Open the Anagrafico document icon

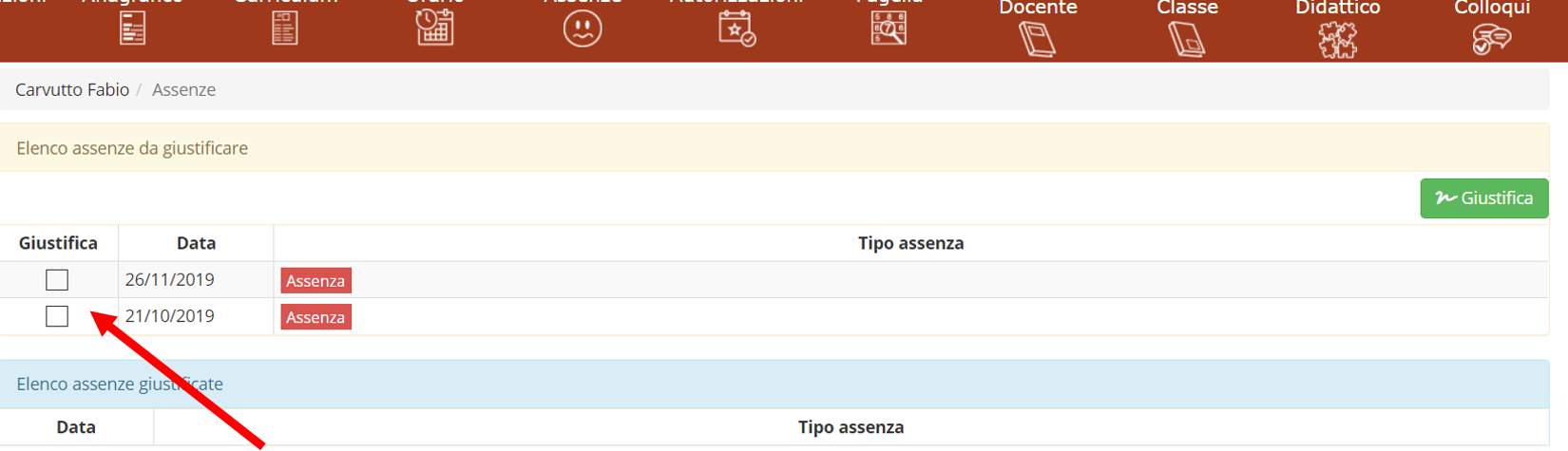[133, 28]
